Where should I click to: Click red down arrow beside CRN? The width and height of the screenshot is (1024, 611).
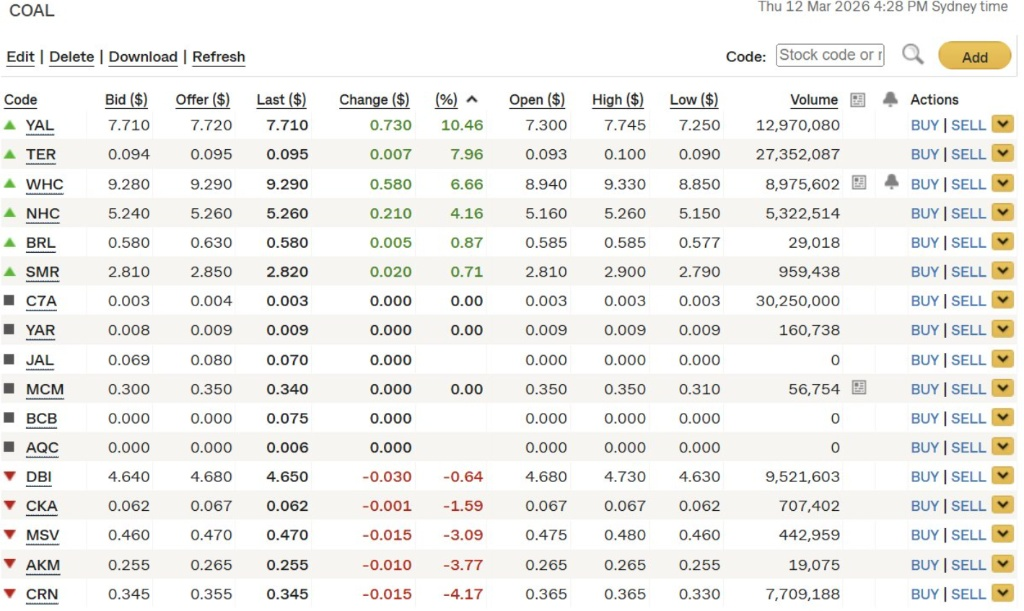click(x=10, y=593)
